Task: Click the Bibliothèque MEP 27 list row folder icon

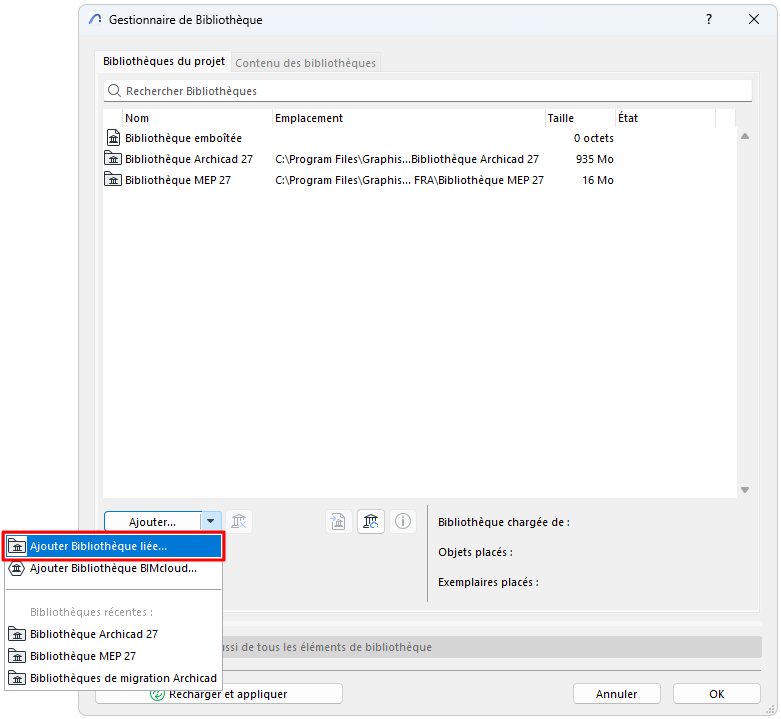Action: click(113, 179)
